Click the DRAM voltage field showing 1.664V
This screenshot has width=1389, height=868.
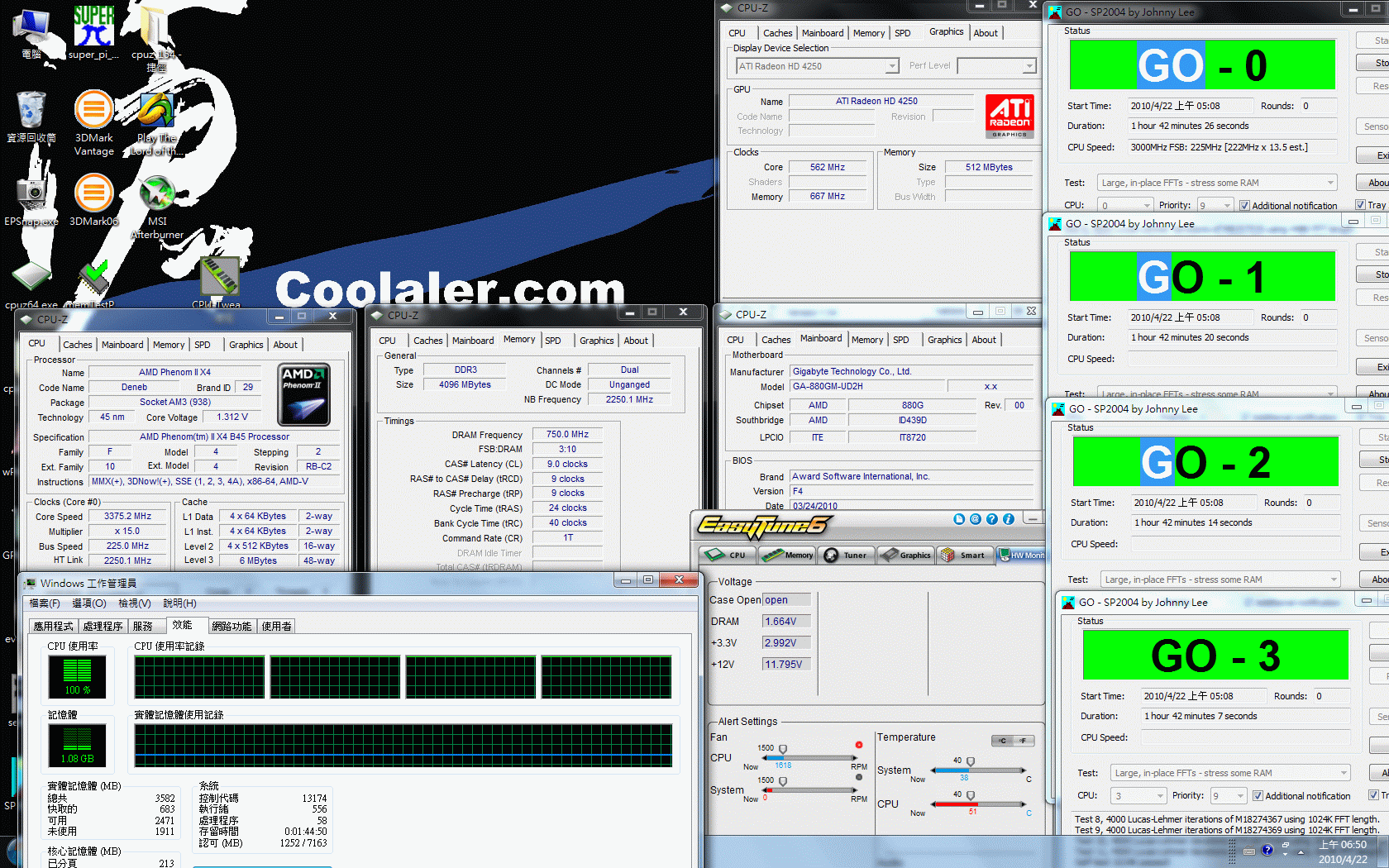[x=787, y=622]
